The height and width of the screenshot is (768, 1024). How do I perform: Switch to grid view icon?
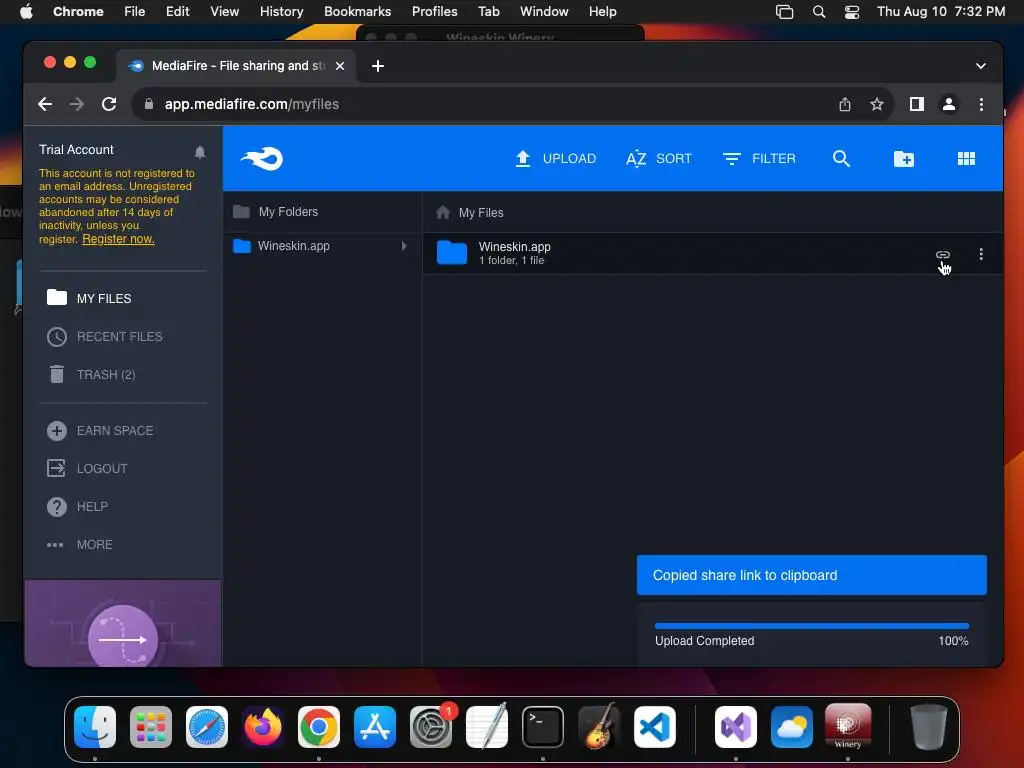click(x=966, y=159)
